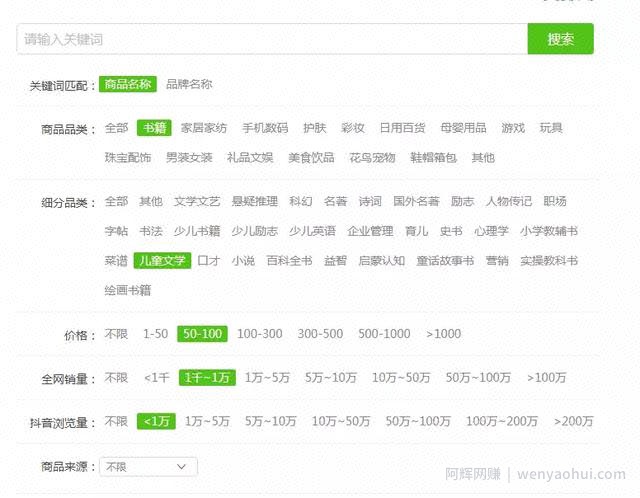The image size is (640, 498).
Task: Select the 科幻 subcategory
Action: coord(301,201)
